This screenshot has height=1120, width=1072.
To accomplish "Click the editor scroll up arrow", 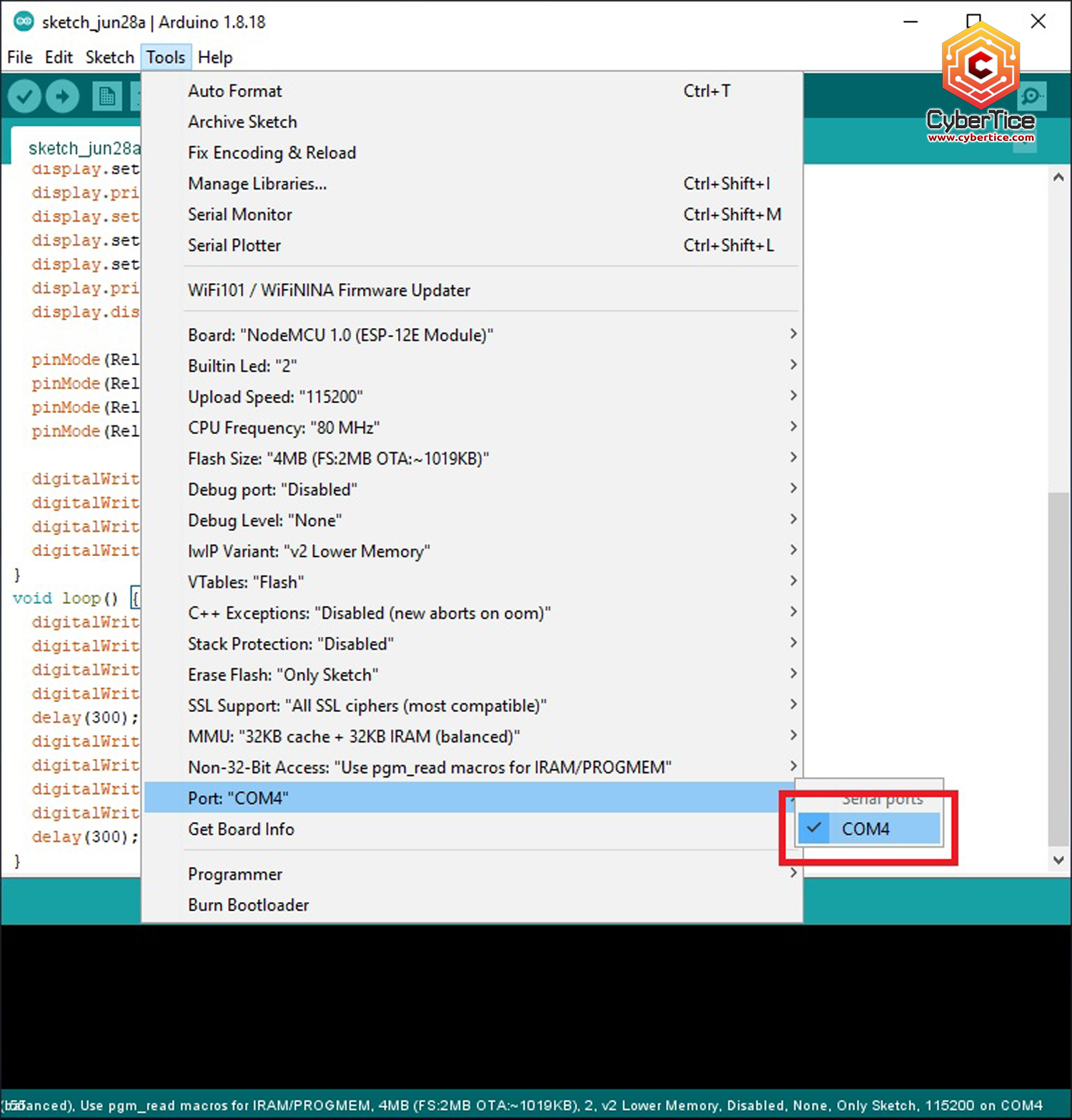I will coord(1058,177).
